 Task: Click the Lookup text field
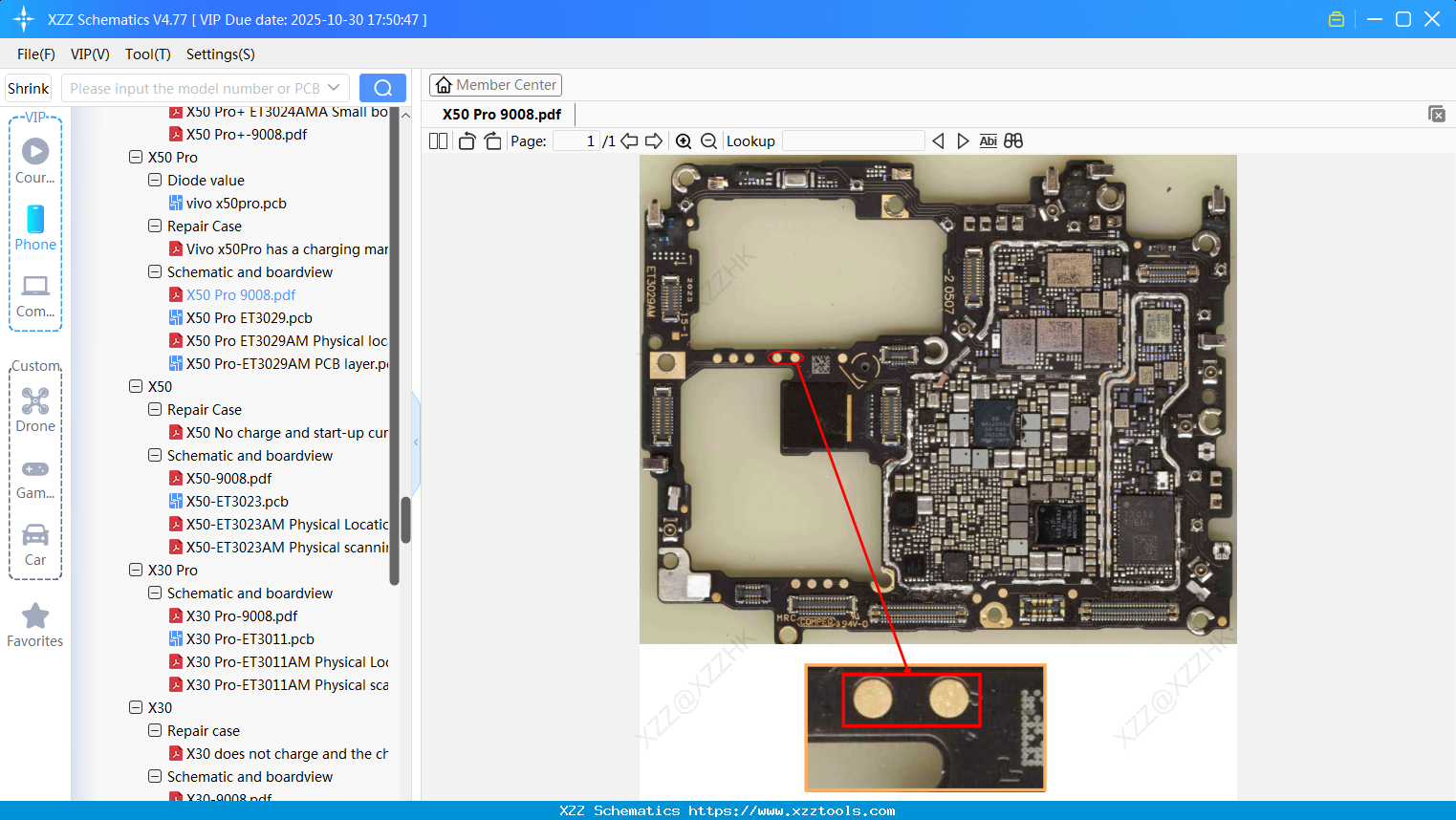[854, 140]
